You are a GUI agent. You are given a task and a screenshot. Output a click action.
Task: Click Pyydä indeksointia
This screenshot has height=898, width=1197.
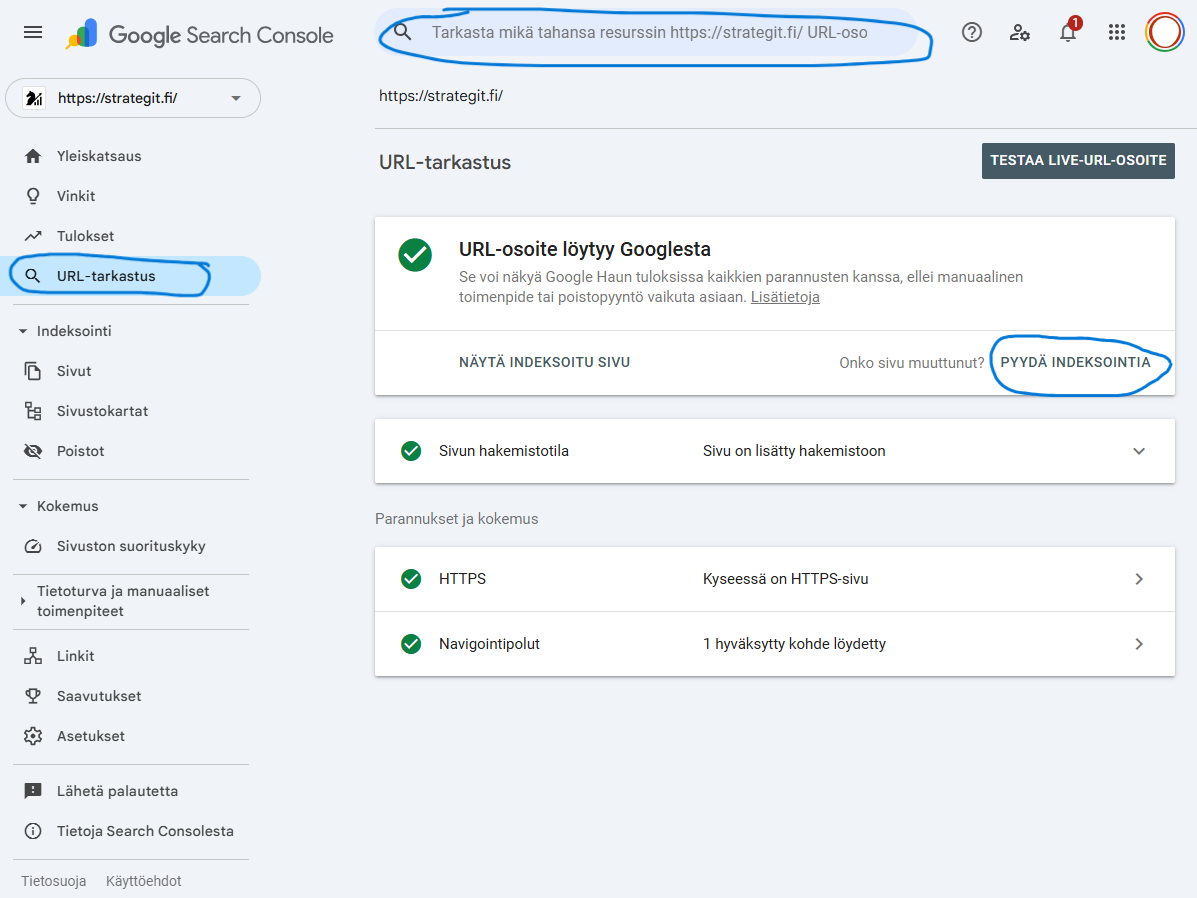click(1075, 362)
